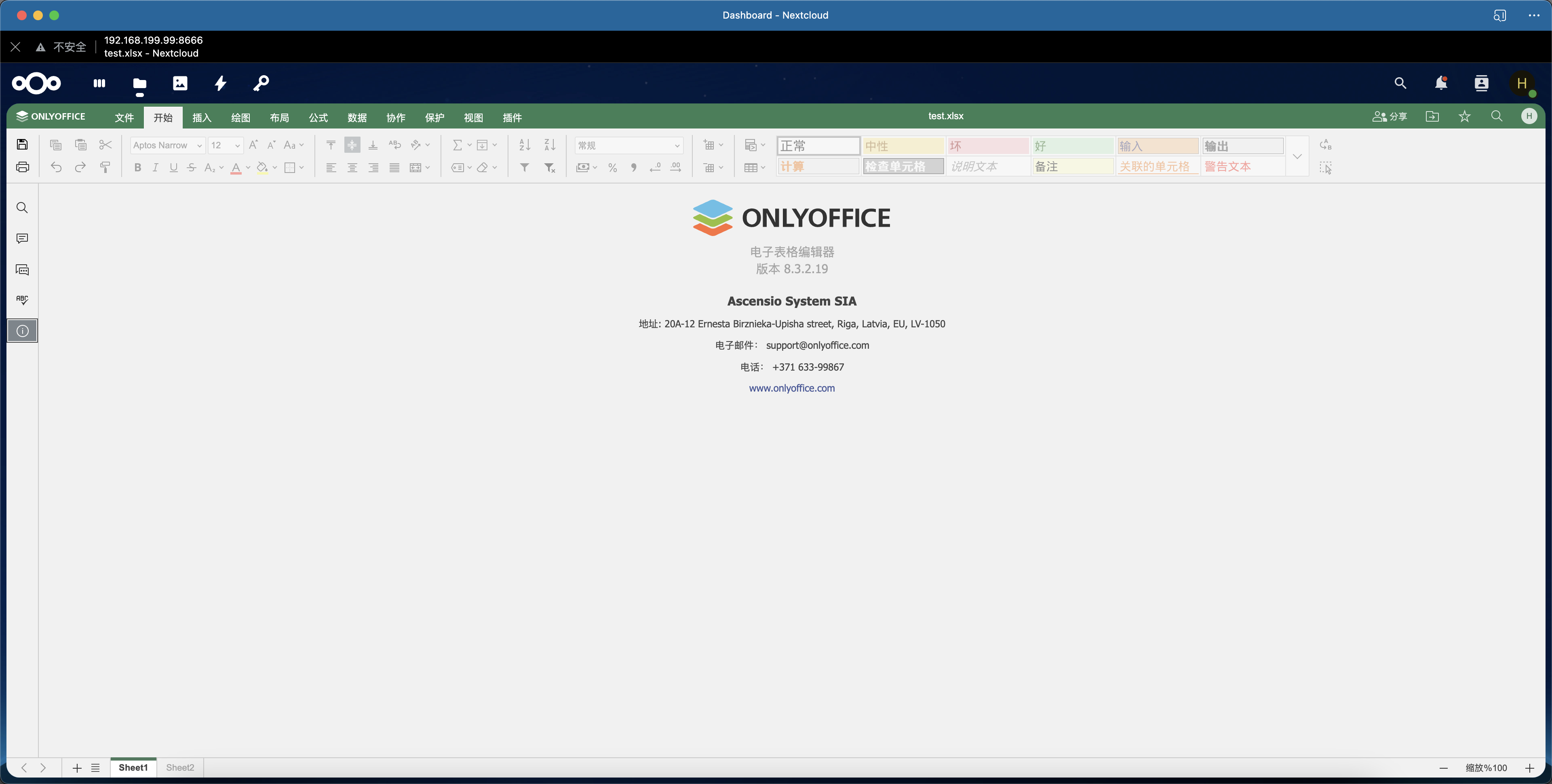Switch to the Sheet2 tab

[x=180, y=767]
